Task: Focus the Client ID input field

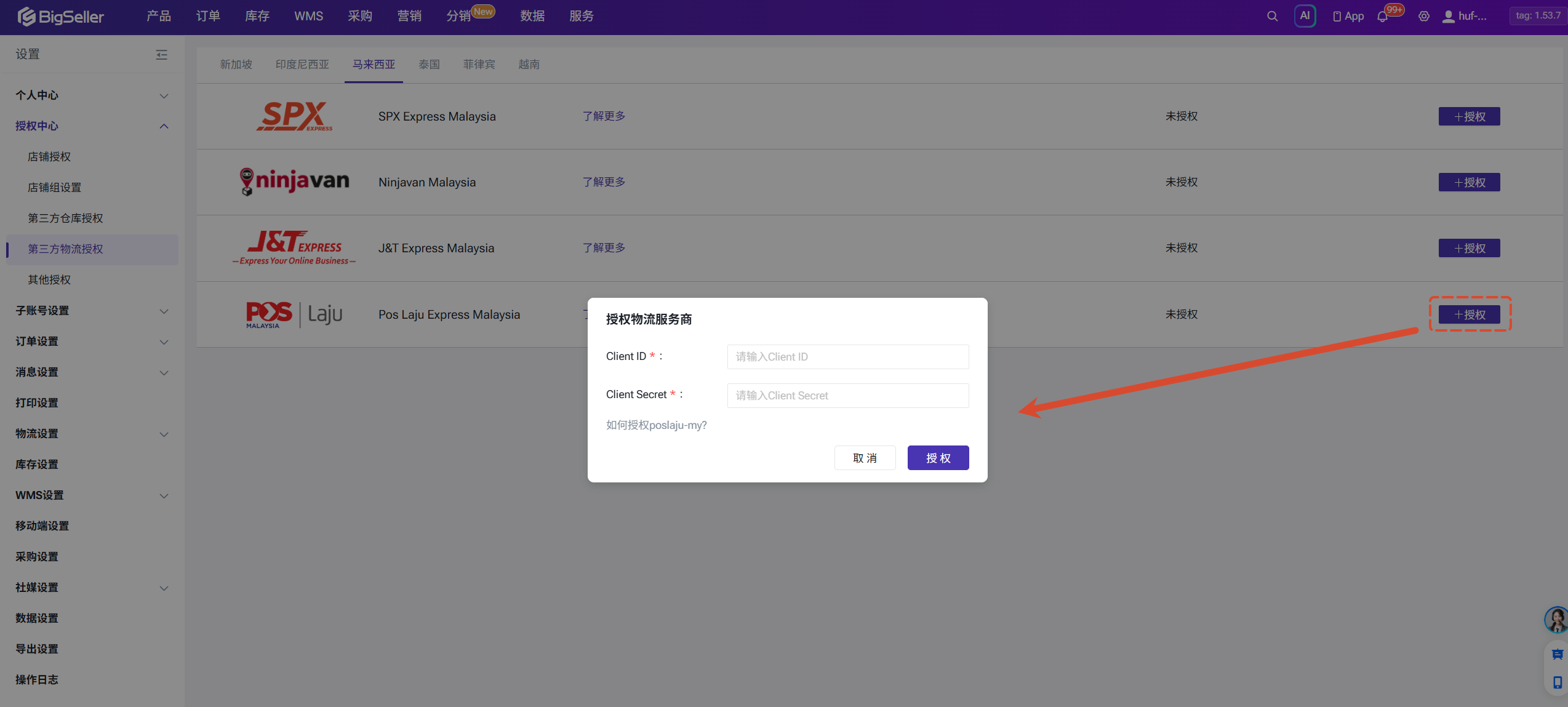Action: (x=848, y=357)
